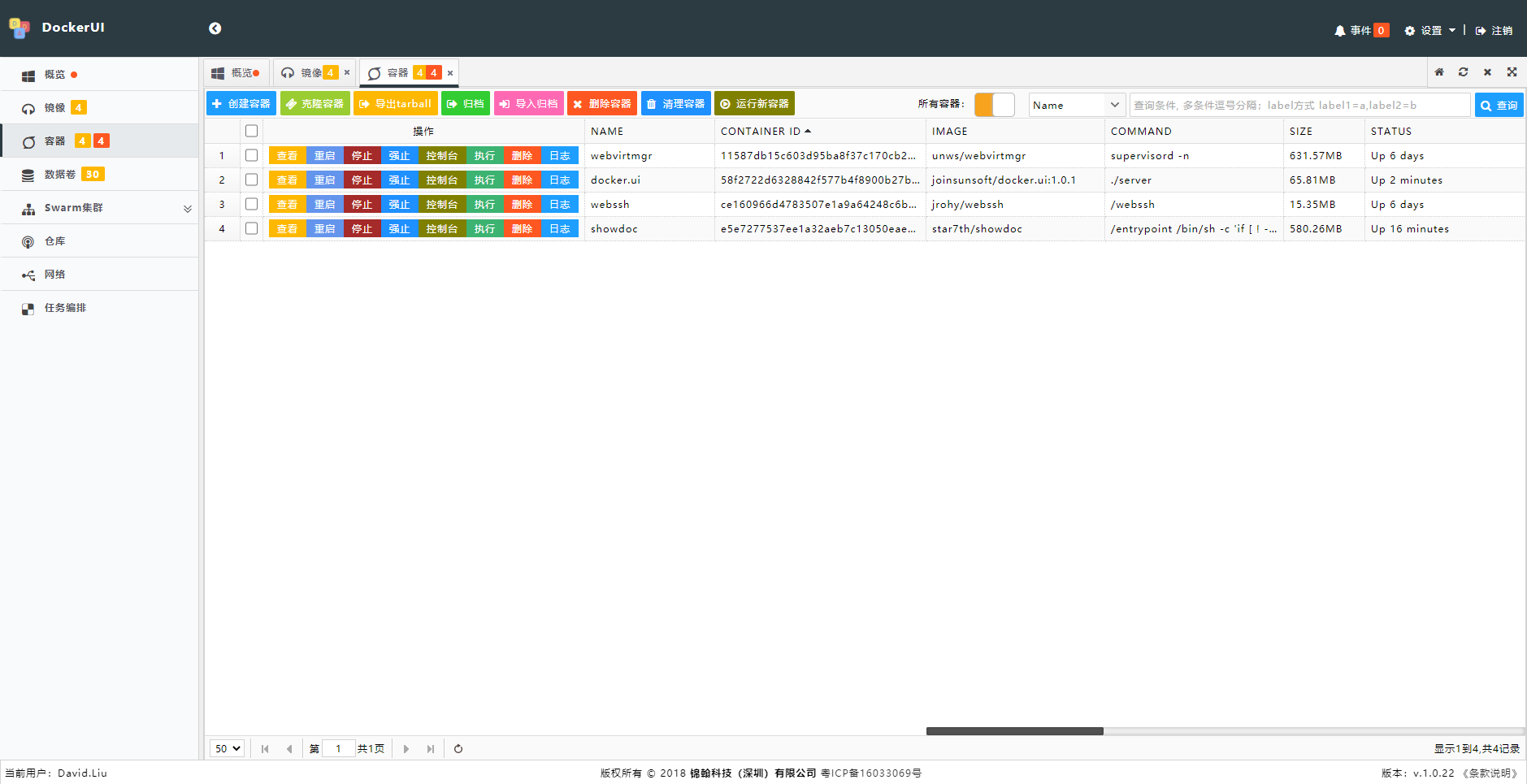1527x784 pixels.
Task: Check the webssh row checkbox
Action: [x=251, y=204]
